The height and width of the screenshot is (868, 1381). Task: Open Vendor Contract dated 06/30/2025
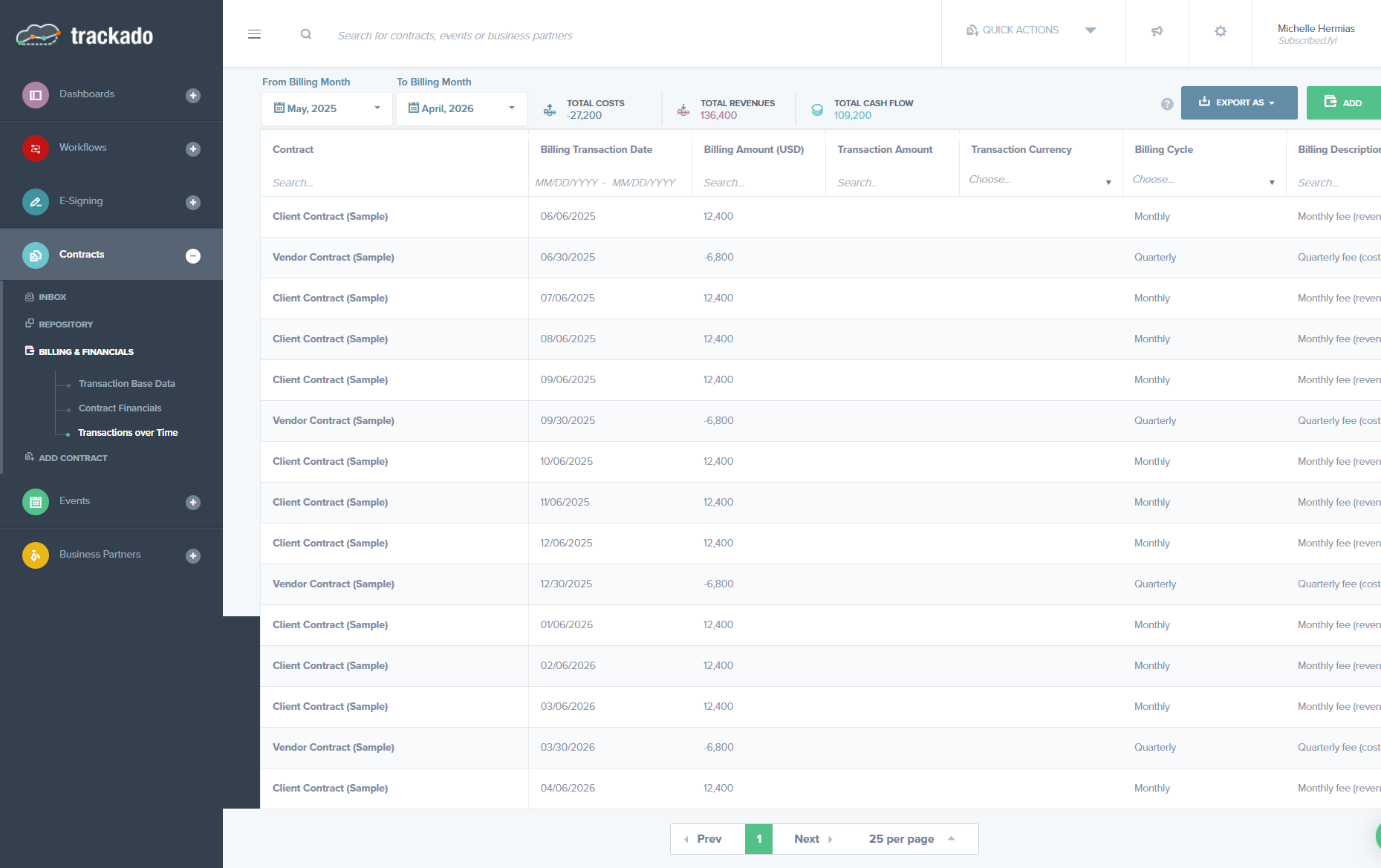(x=334, y=258)
